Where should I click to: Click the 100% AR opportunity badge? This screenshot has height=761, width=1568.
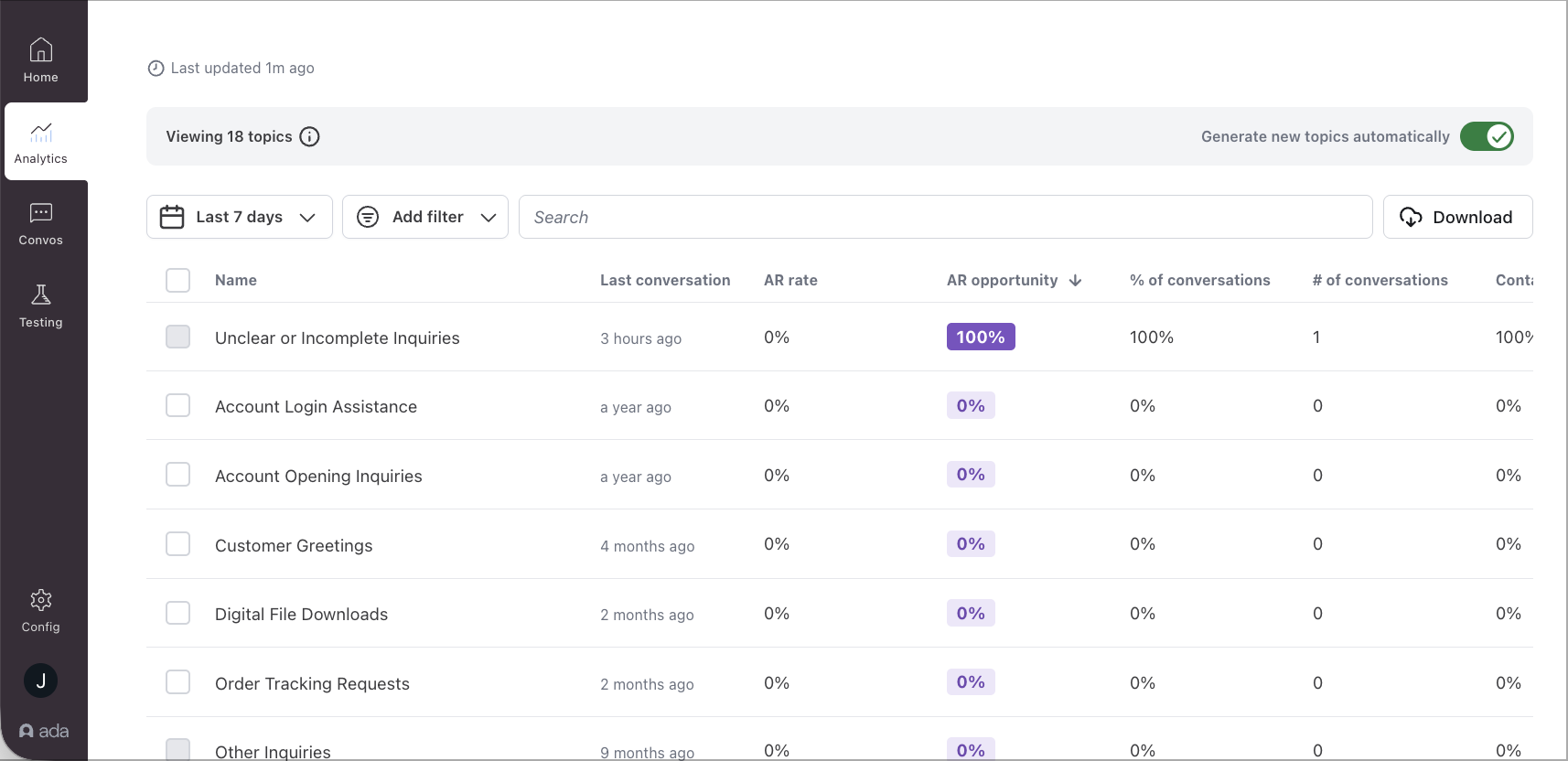pyautogui.click(x=980, y=337)
